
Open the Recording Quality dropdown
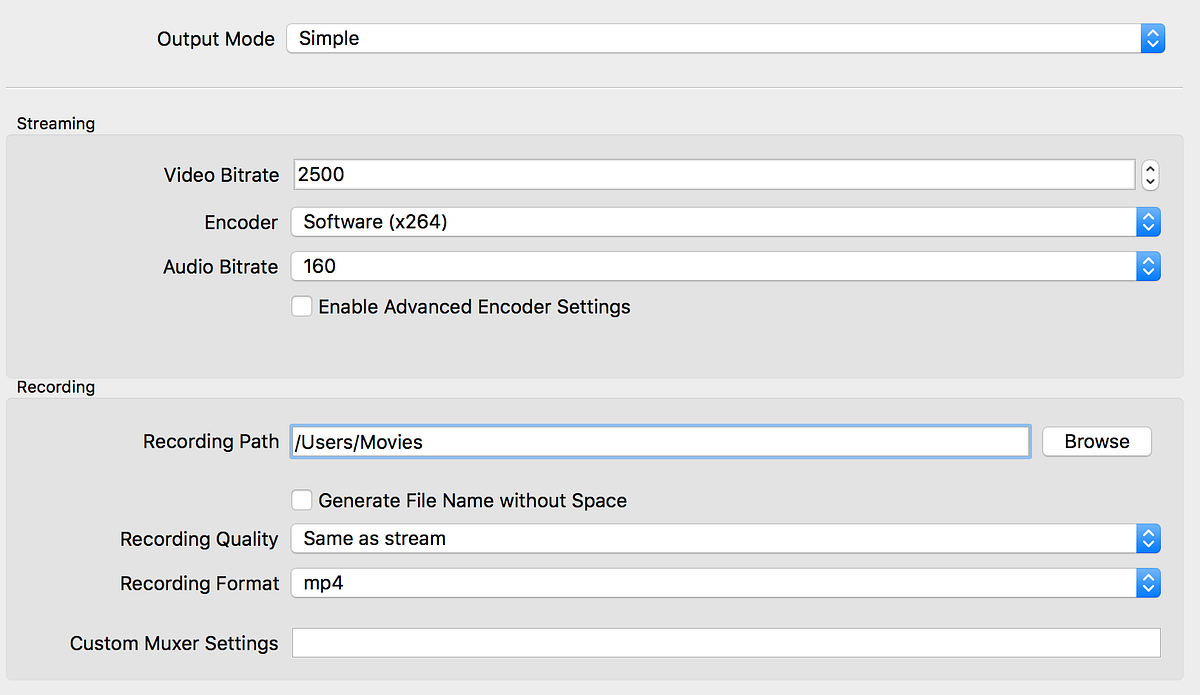(712, 538)
